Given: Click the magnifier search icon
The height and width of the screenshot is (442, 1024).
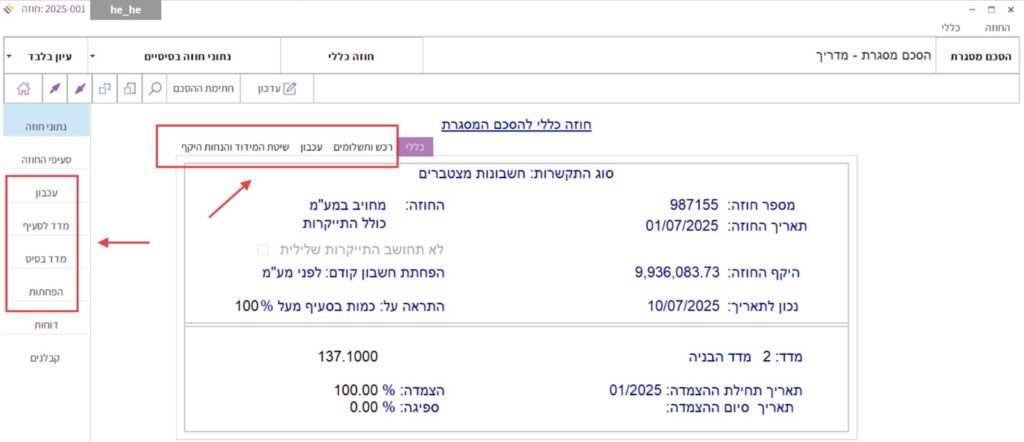Looking at the screenshot, I should click(x=155, y=88).
